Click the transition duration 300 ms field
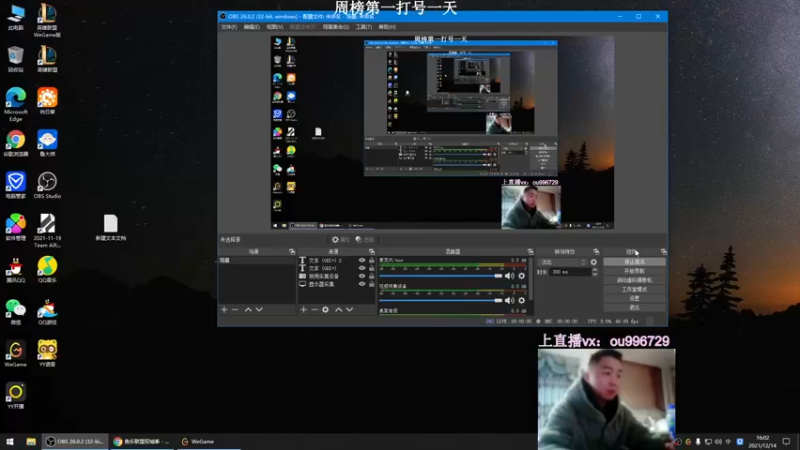This screenshot has height=450, width=800. click(x=569, y=272)
